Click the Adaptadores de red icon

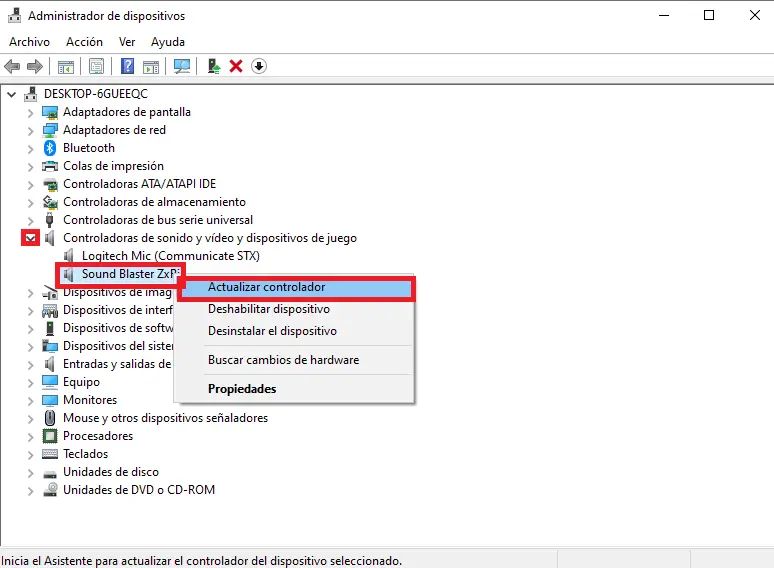pyautogui.click(x=50, y=130)
